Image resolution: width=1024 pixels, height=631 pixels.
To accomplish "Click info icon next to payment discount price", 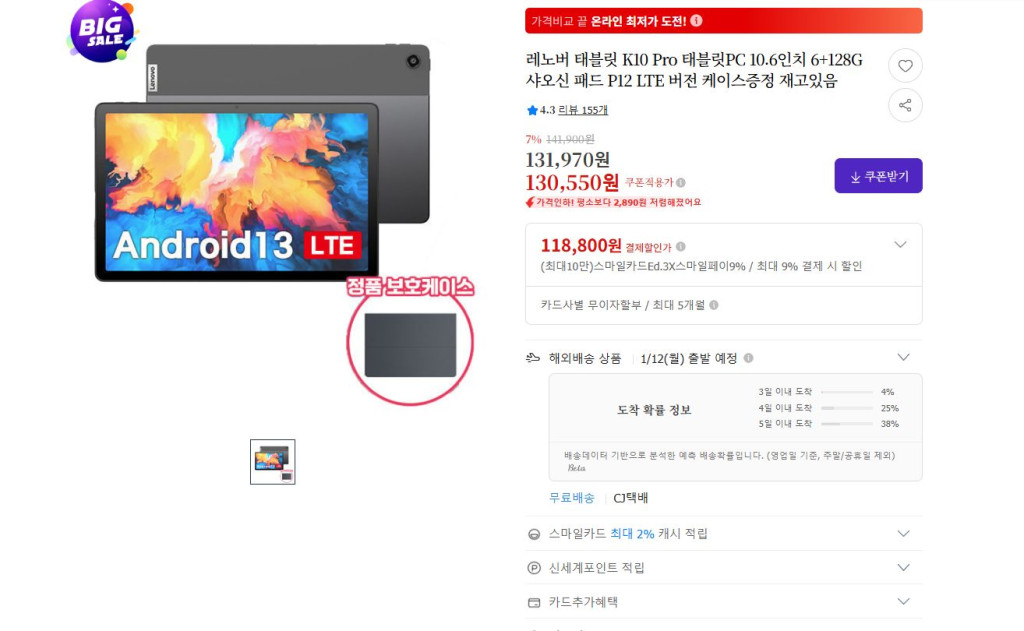I will pos(681,247).
